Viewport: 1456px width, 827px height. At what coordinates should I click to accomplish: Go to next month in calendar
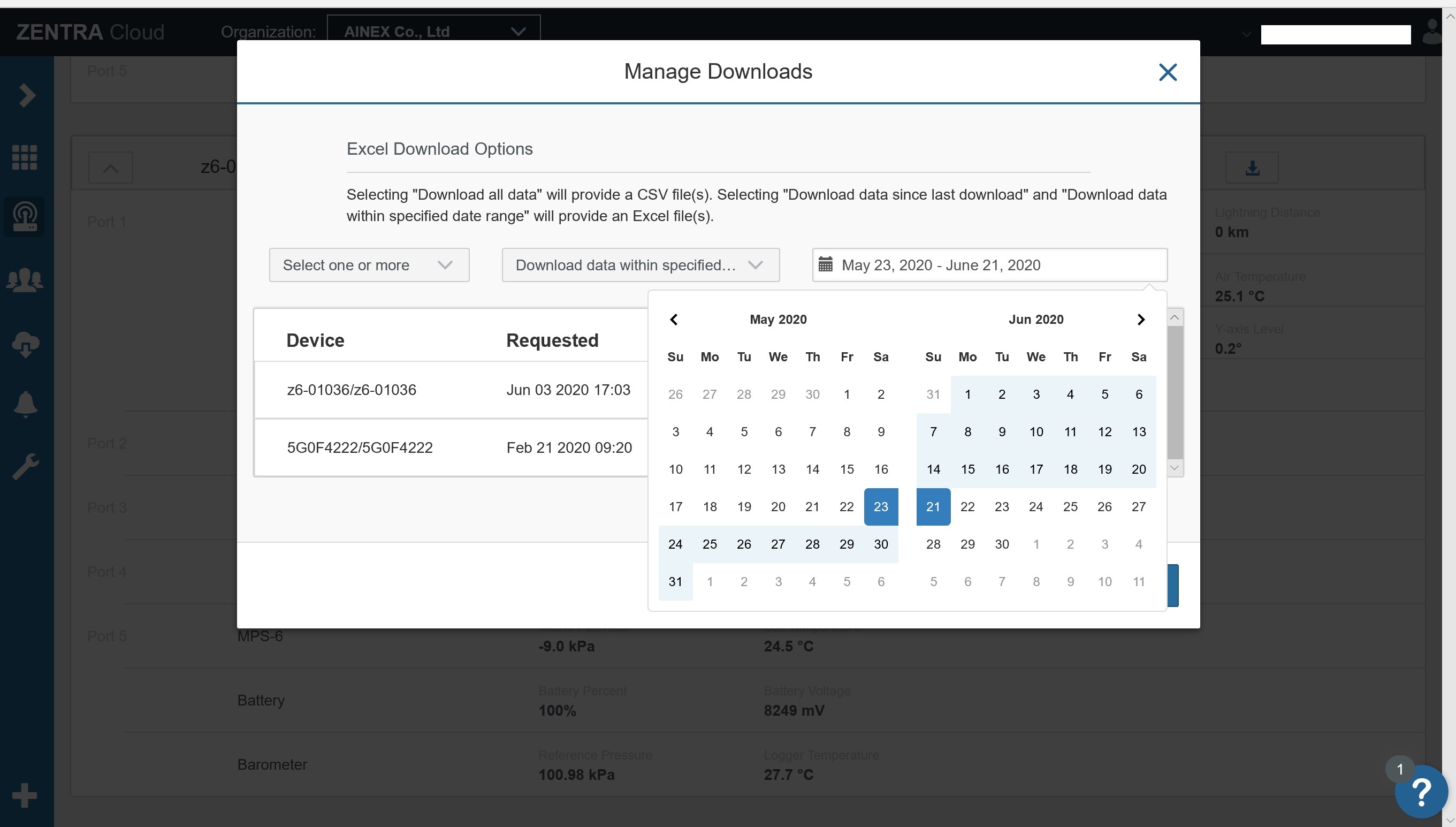click(1141, 319)
